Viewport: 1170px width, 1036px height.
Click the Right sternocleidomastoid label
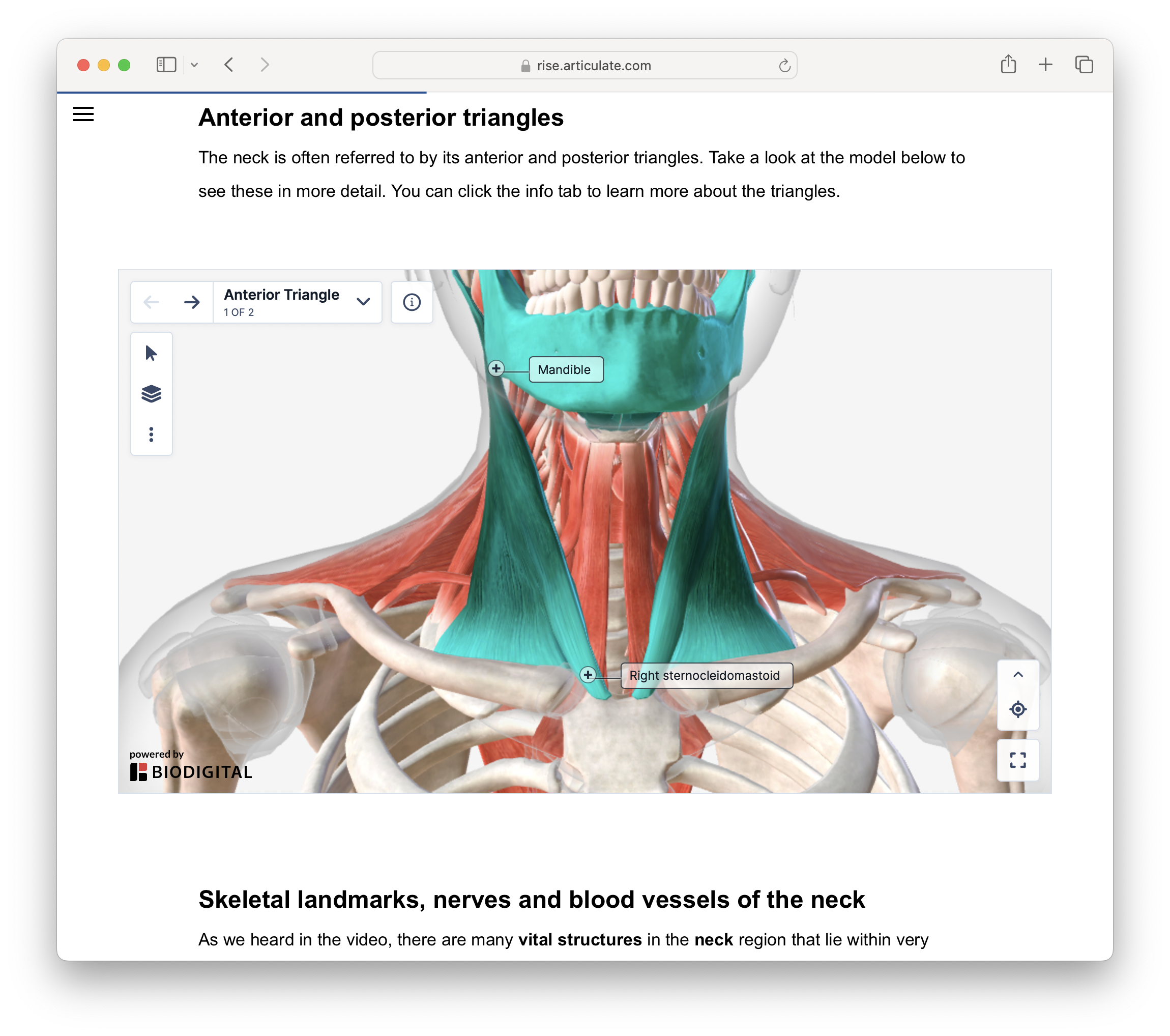pyautogui.click(x=706, y=675)
